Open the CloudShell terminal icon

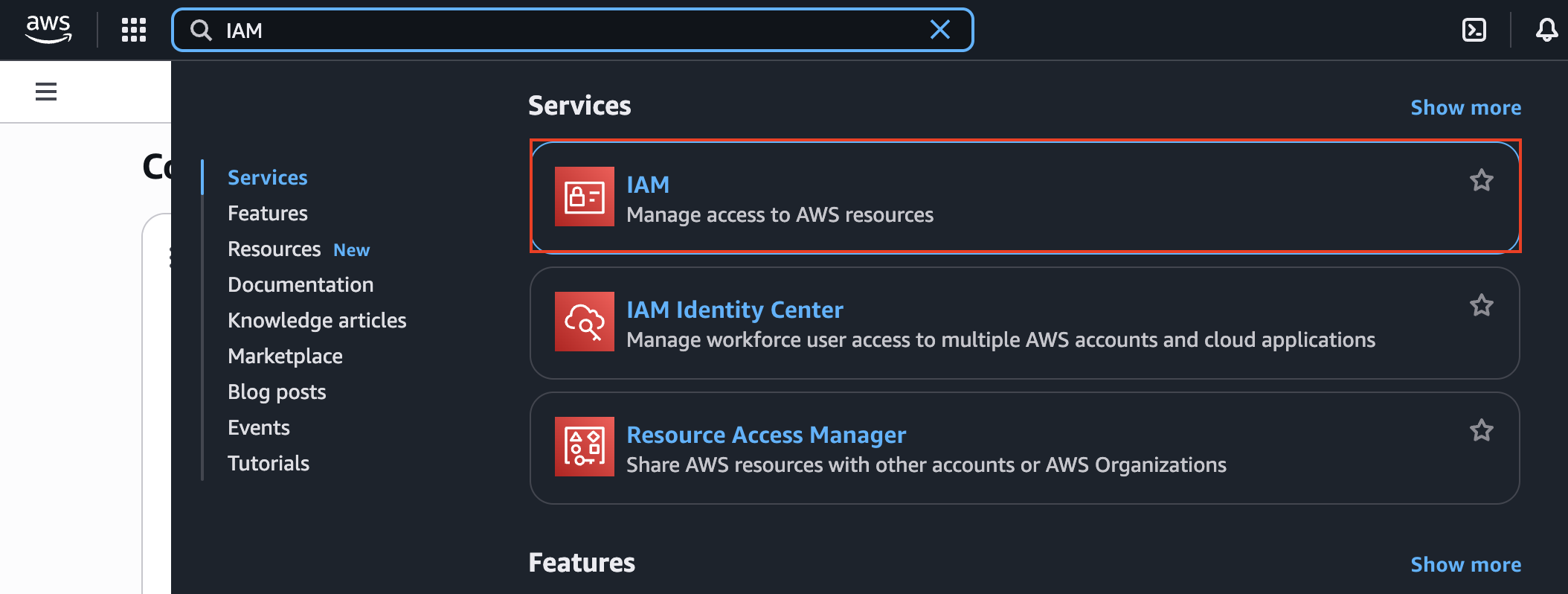(1474, 30)
